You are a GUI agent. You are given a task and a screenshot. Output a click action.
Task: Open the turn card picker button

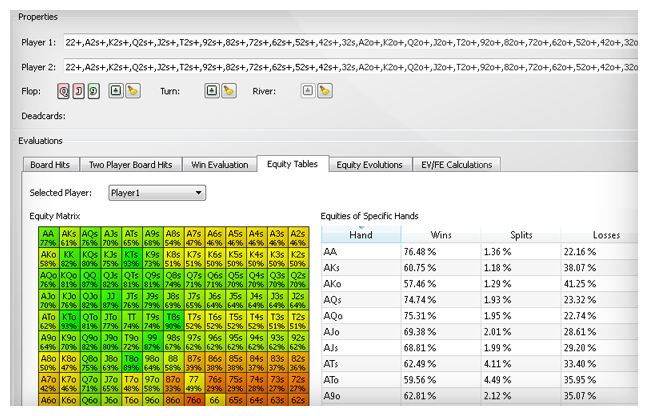click(212, 90)
